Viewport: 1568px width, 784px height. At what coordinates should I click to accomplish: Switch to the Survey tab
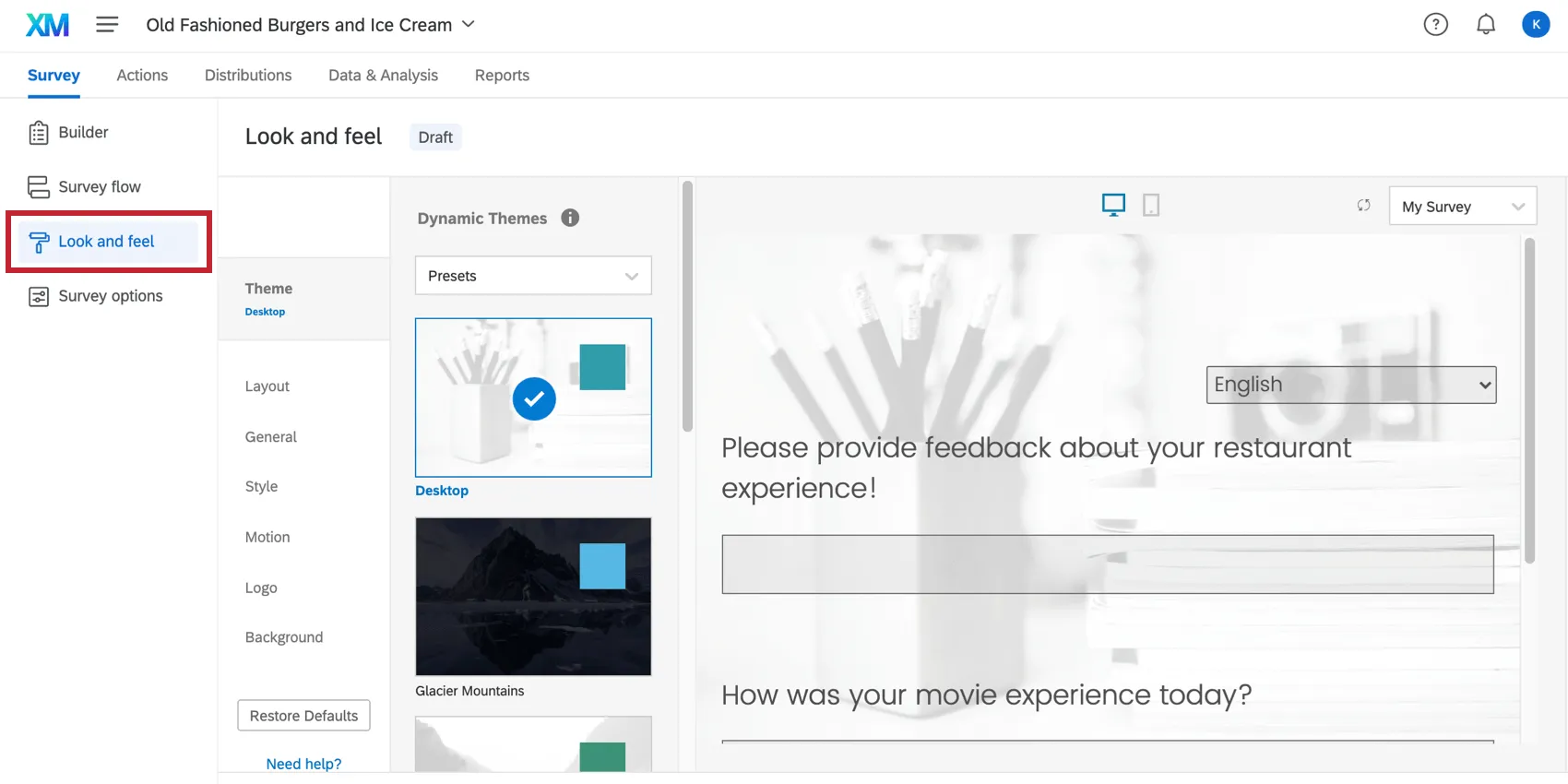coord(53,76)
